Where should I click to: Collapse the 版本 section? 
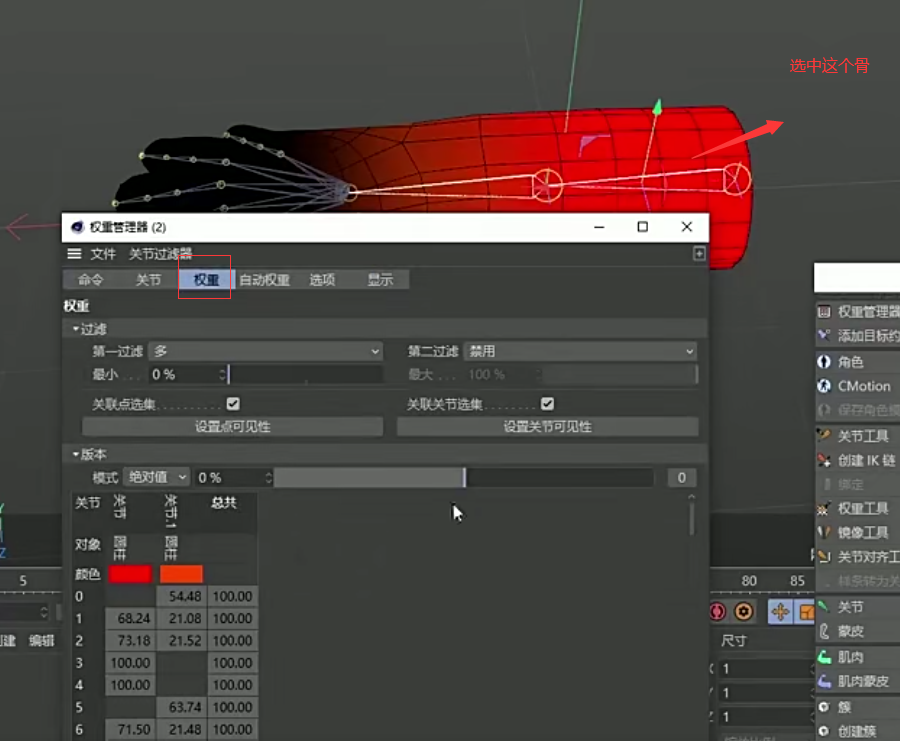75,454
